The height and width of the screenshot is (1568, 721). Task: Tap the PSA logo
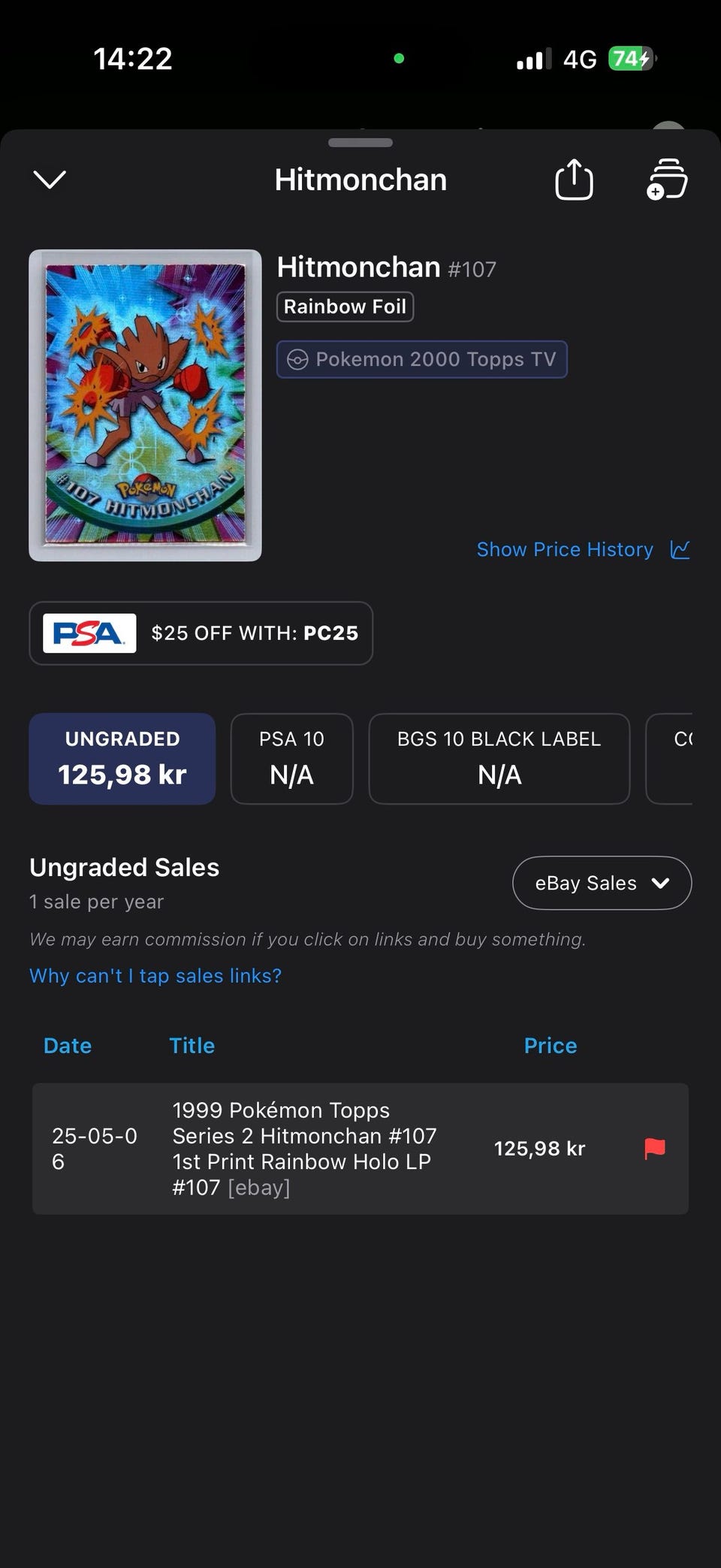[x=89, y=633]
